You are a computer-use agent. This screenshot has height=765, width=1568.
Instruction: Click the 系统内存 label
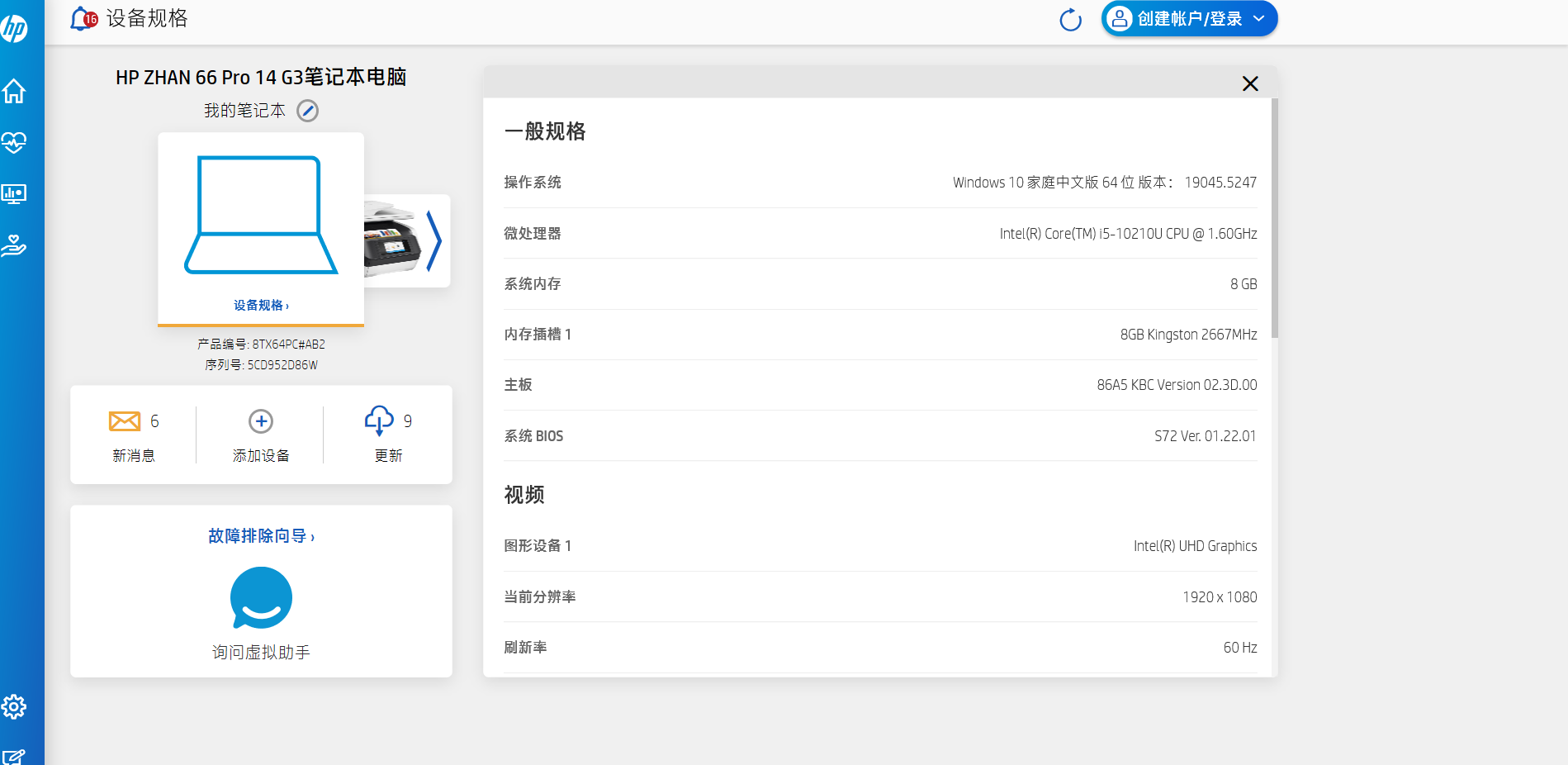click(533, 284)
